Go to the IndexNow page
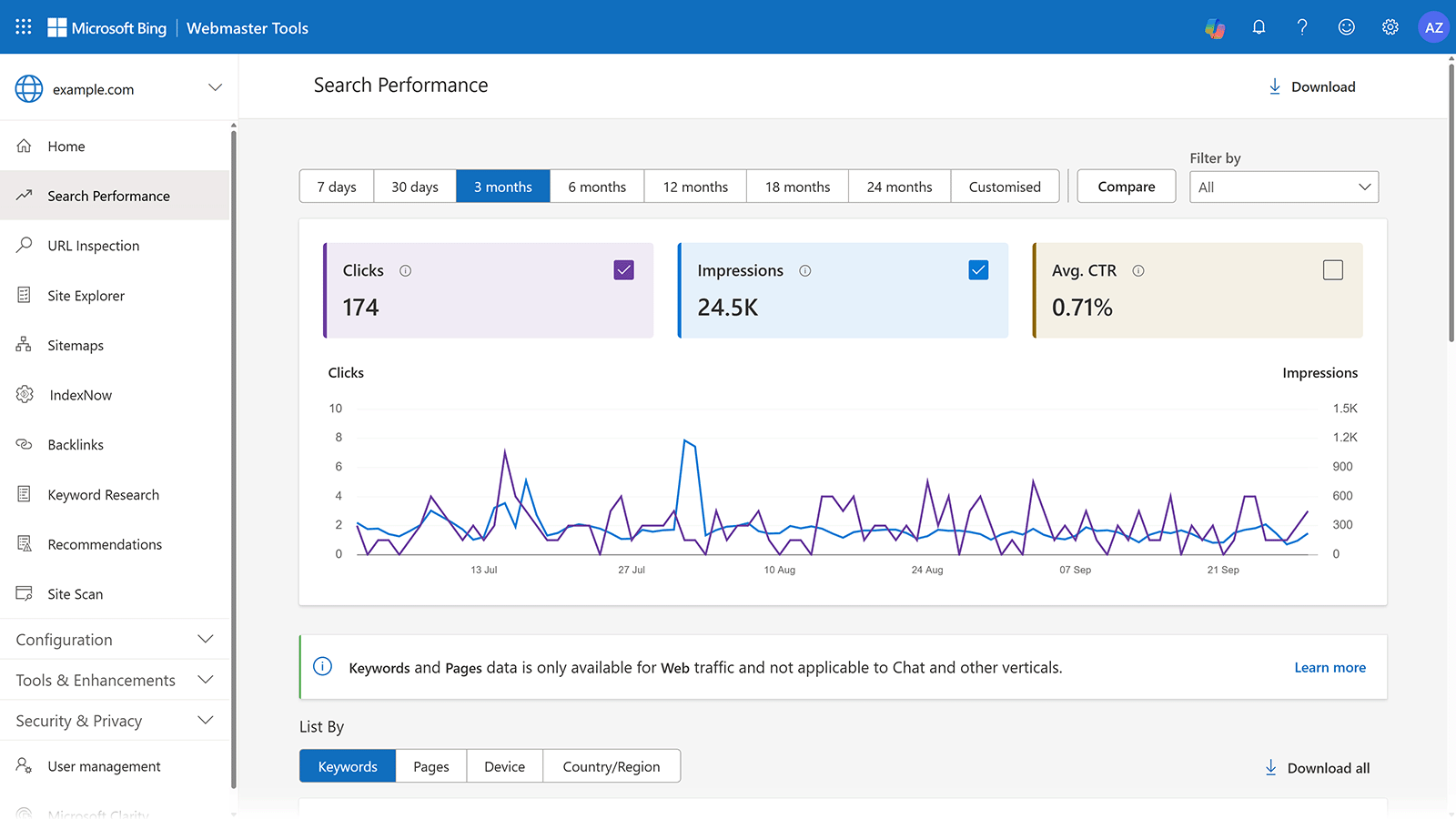Screen dimensions: 1456x819 coord(80,394)
